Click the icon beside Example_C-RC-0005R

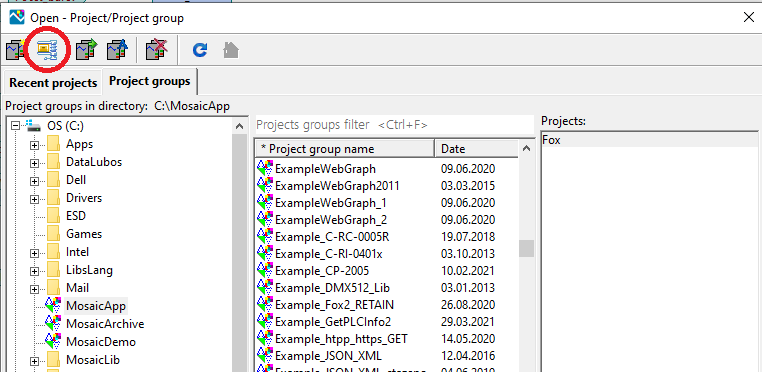point(264,236)
